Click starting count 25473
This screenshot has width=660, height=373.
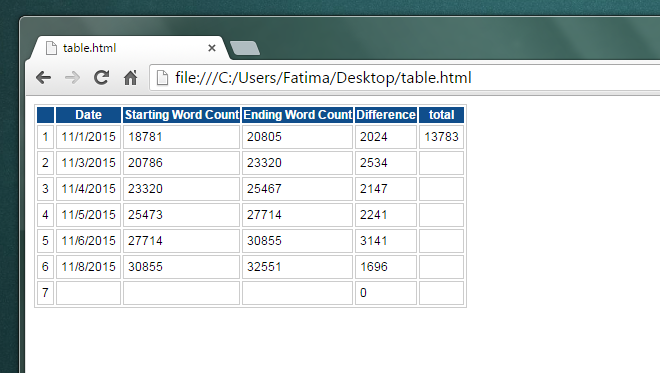pyautogui.click(x=181, y=215)
